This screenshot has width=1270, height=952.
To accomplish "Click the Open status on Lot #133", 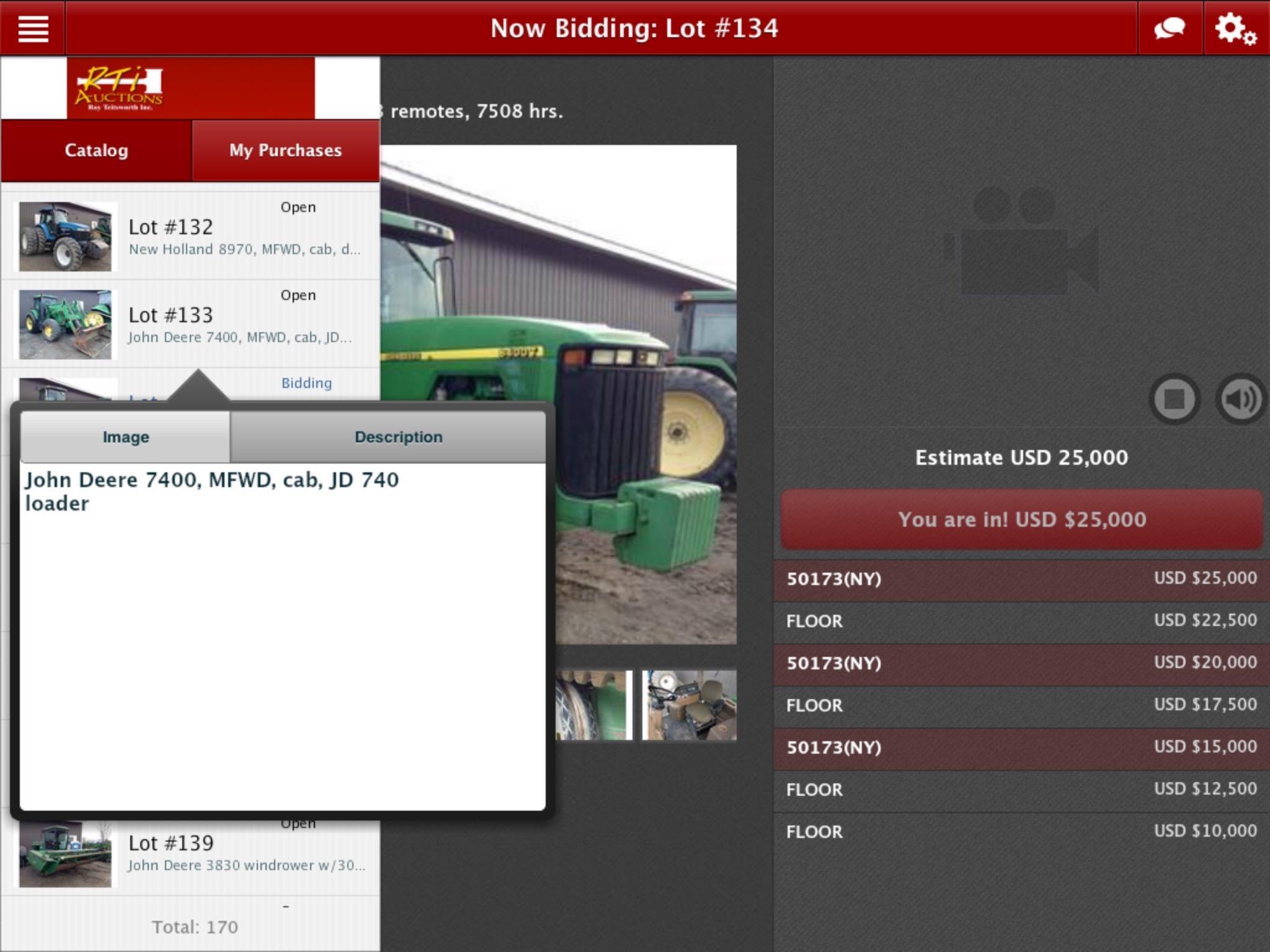I will point(298,295).
